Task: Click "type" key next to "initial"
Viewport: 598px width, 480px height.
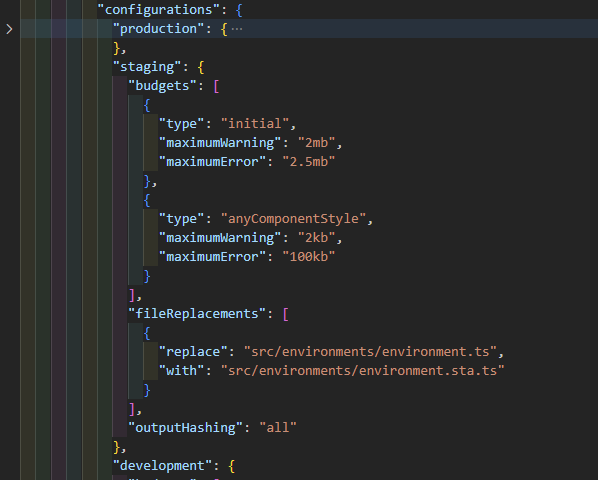Action: pyautogui.click(x=182, y=124)
